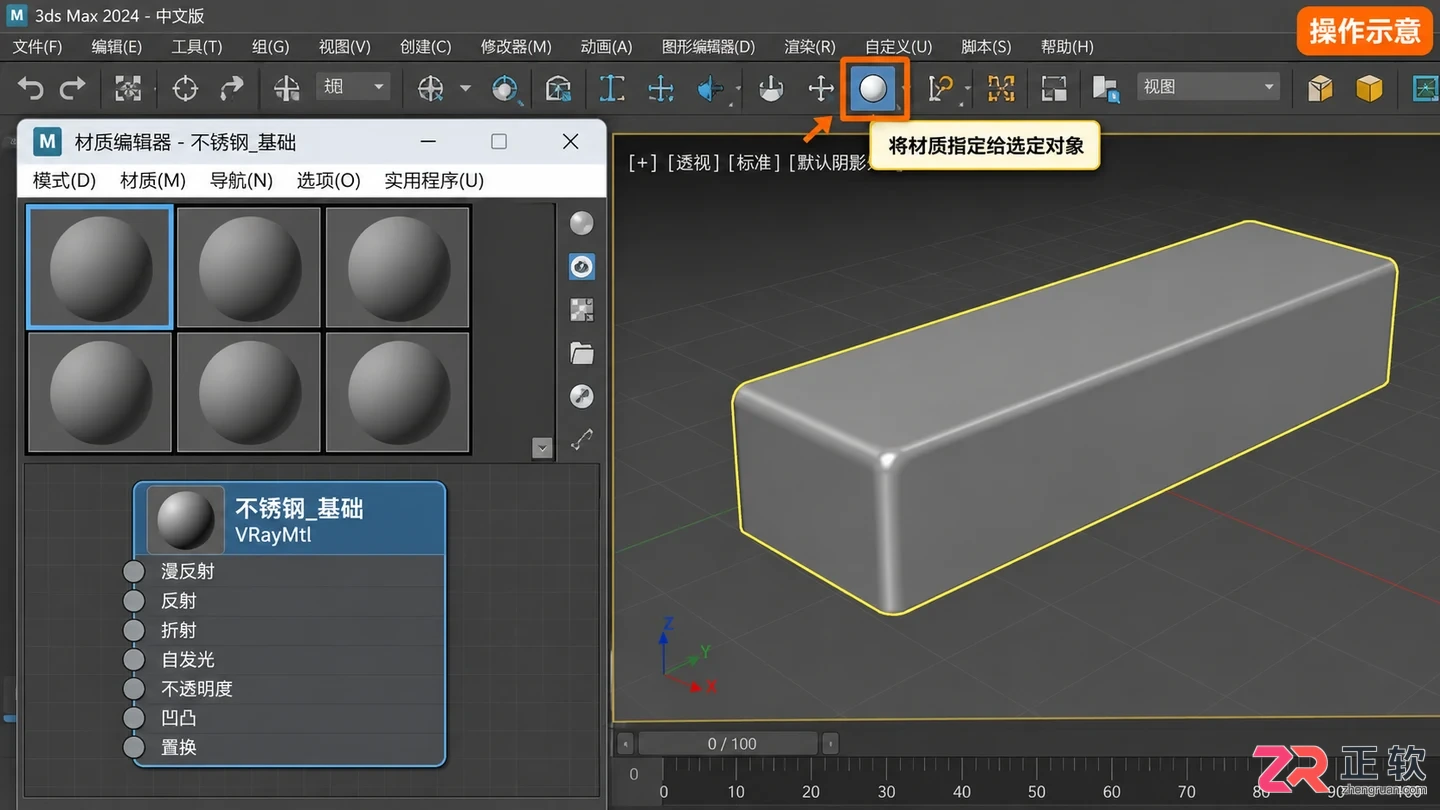Click the light orange cube icon
This screenshot has height=810, width=1440.
[x=1321, y=89]
